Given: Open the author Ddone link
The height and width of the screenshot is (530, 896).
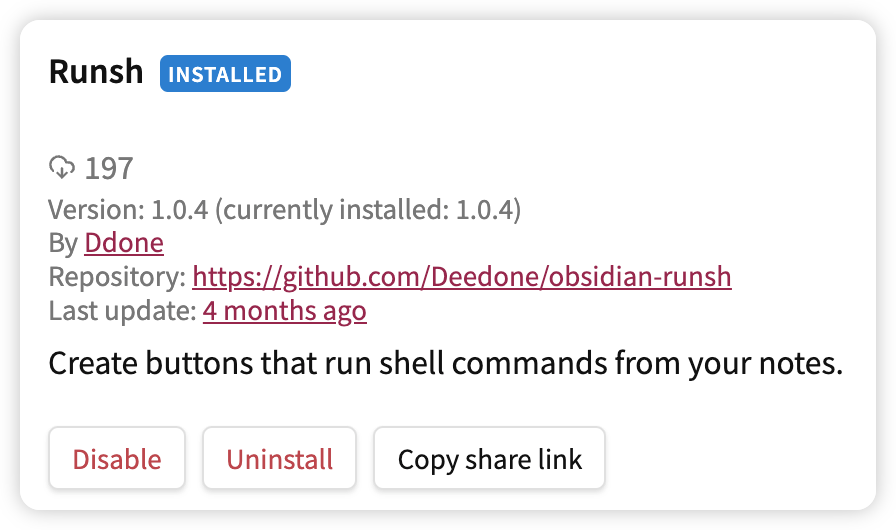Looking at the screenshot, I should pyautogui.click(x=124, y=243).
